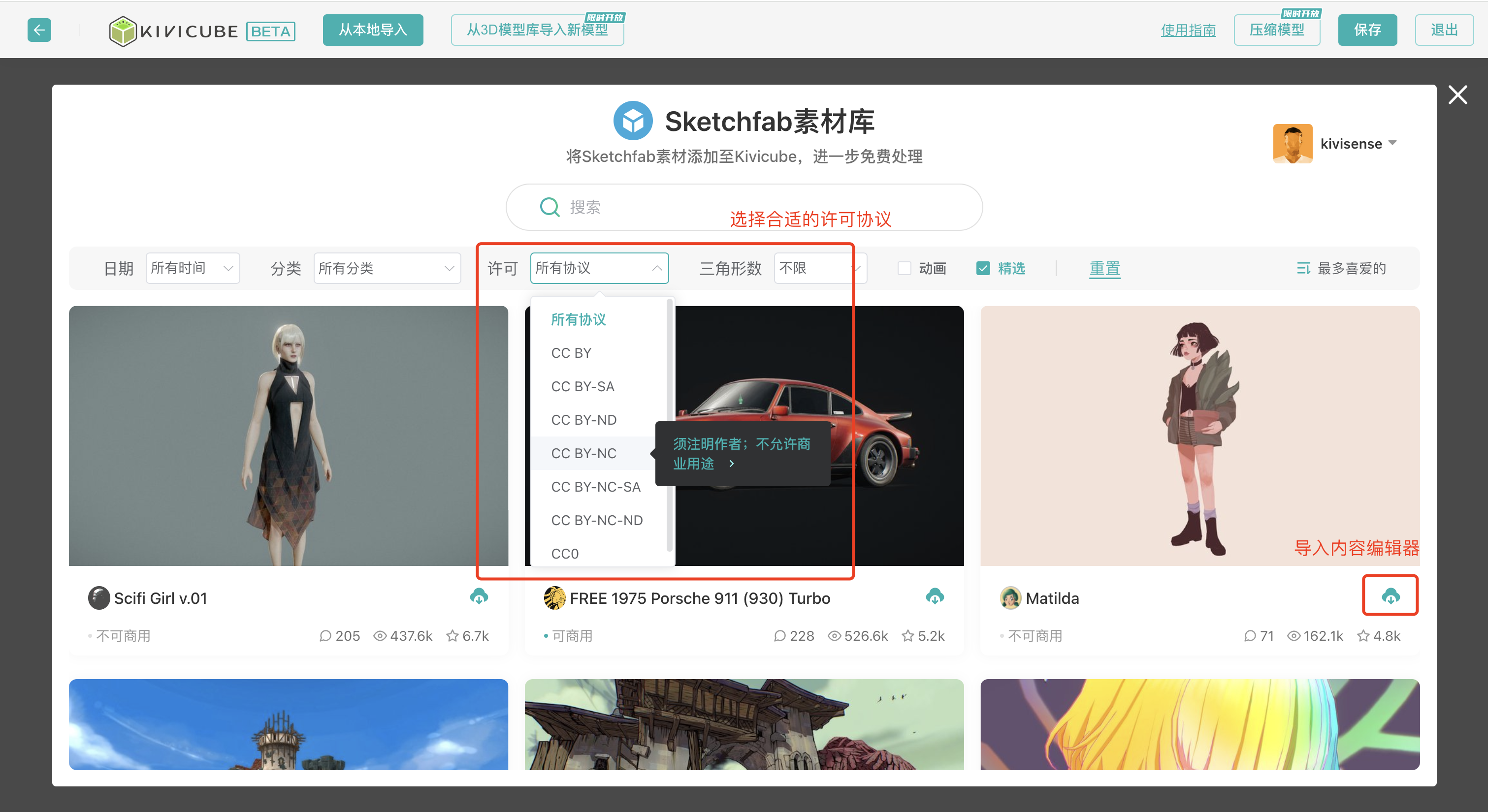Select CC BY-SA license option

point(582,386)
